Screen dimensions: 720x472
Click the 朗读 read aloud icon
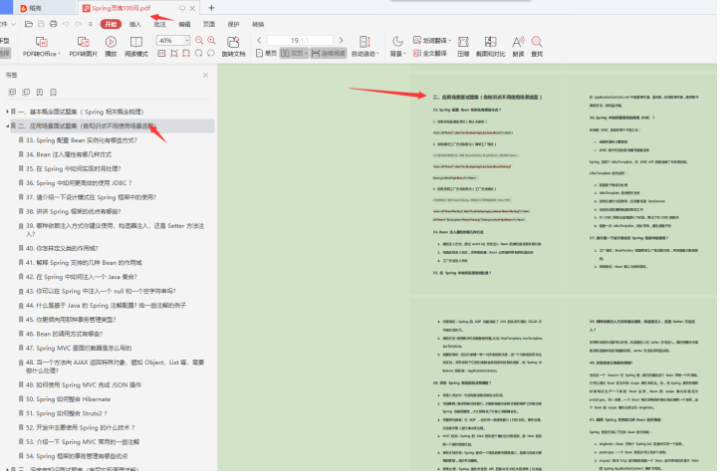tap(518, 47)
